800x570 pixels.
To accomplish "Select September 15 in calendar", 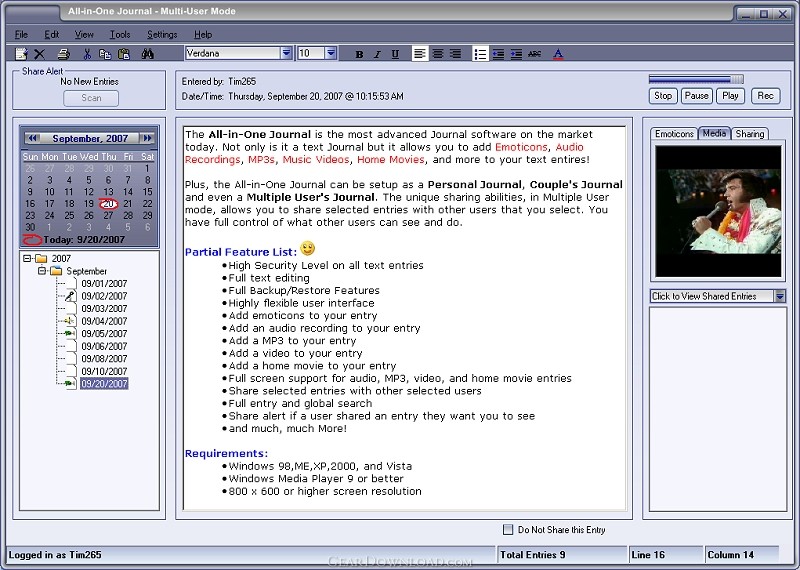I will (x=147, y=192).
